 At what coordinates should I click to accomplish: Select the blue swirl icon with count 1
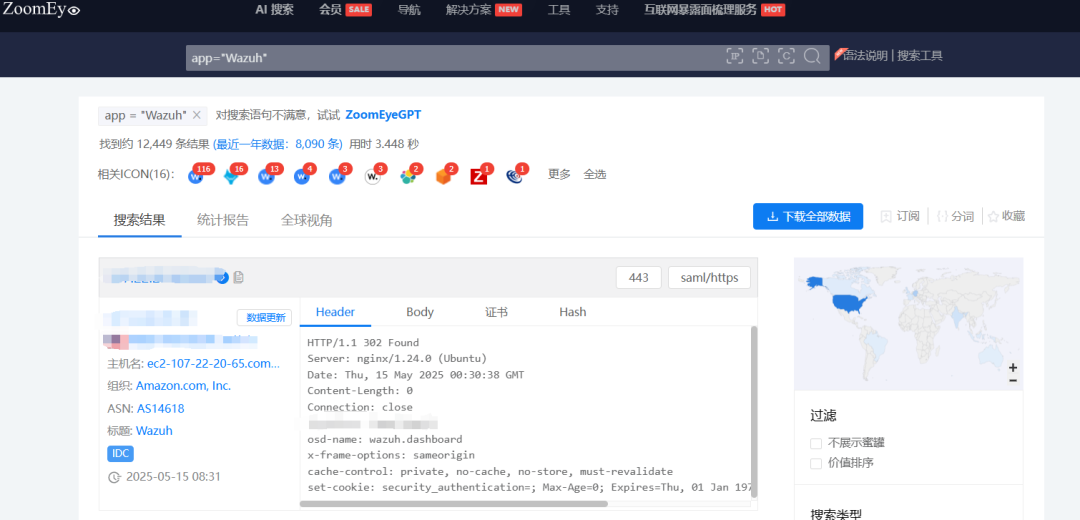coord(514,176)
